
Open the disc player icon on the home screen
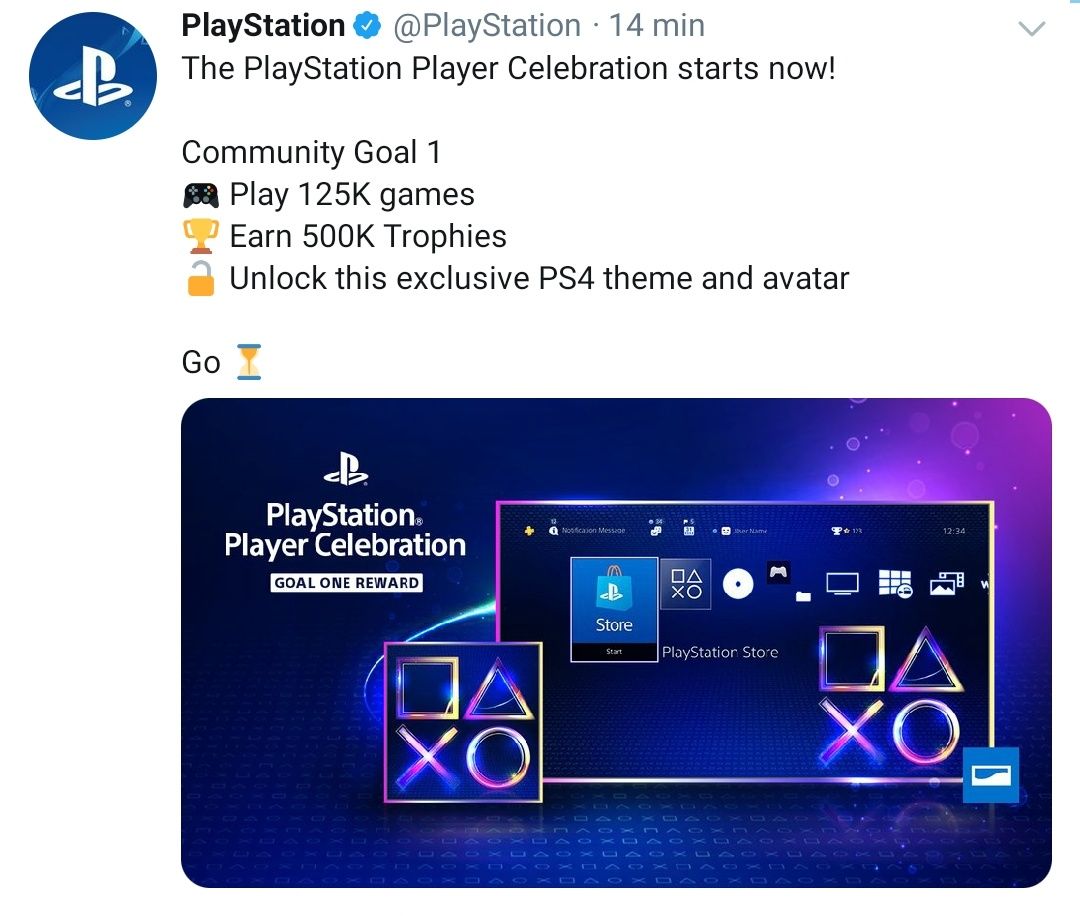tap(736, 582)
